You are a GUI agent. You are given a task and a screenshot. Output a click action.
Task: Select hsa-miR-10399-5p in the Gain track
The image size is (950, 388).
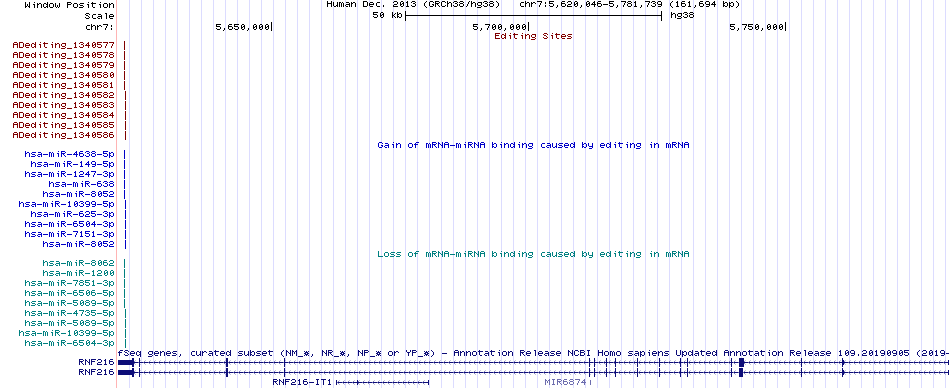point(67,204)
